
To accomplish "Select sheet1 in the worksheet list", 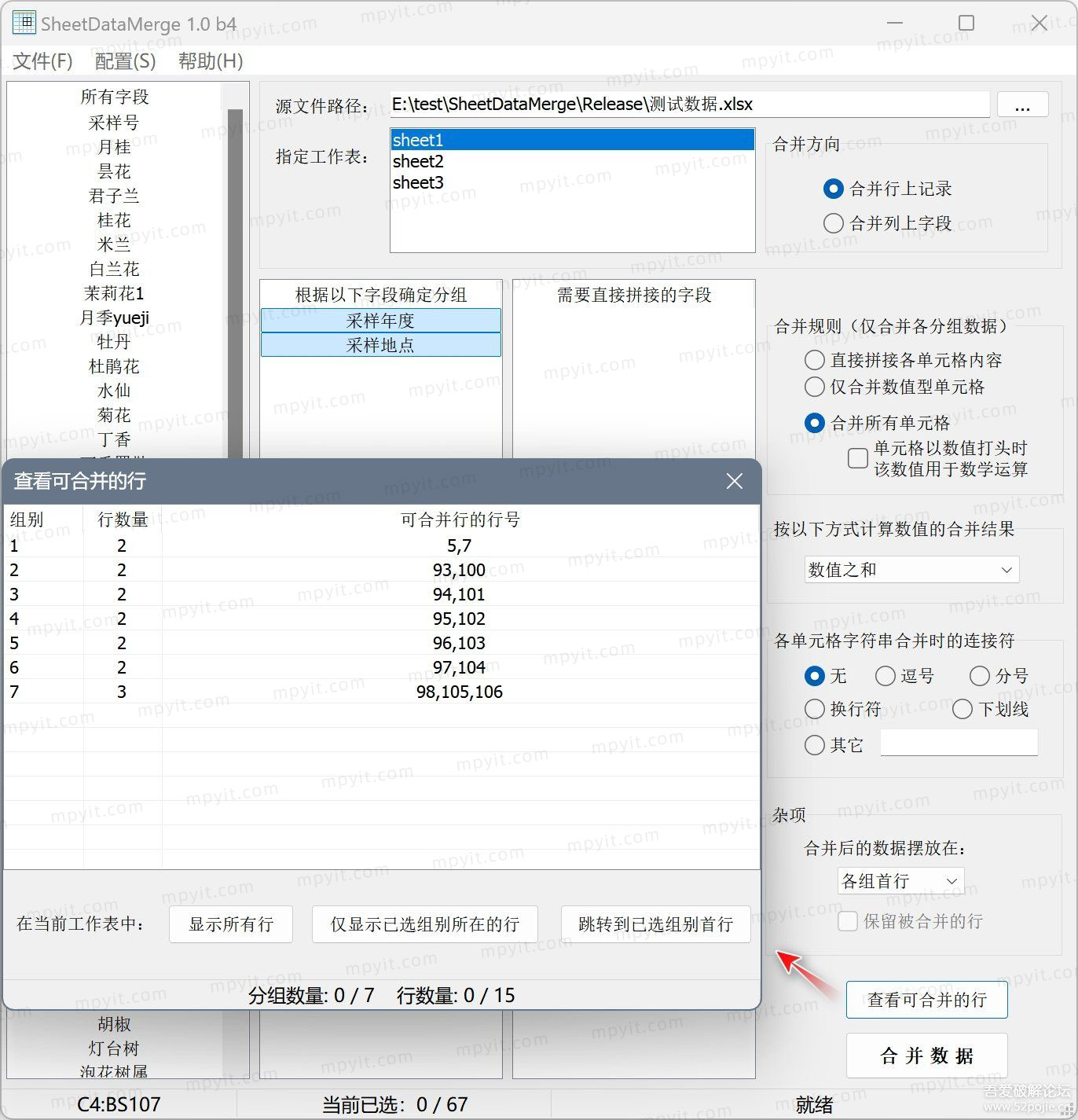I will (572, 140).
